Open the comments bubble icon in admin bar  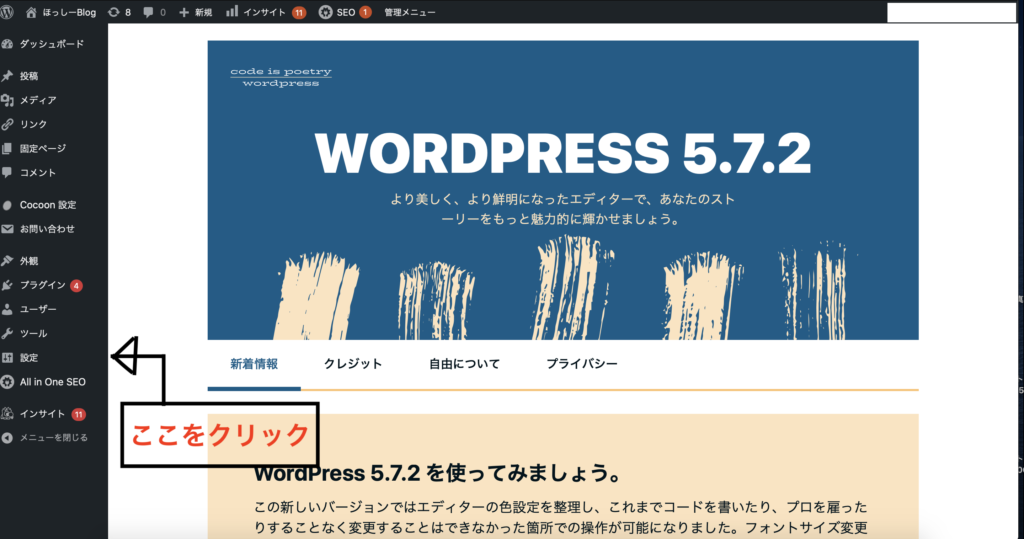click(148, 12)
